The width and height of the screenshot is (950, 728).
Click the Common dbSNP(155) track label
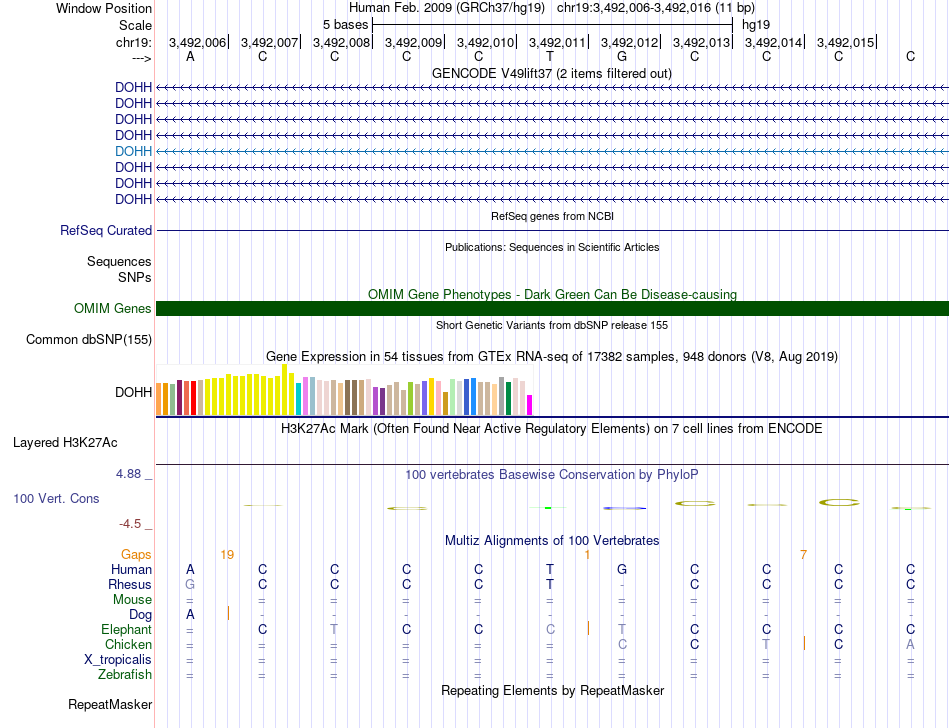tap(88, 339)
